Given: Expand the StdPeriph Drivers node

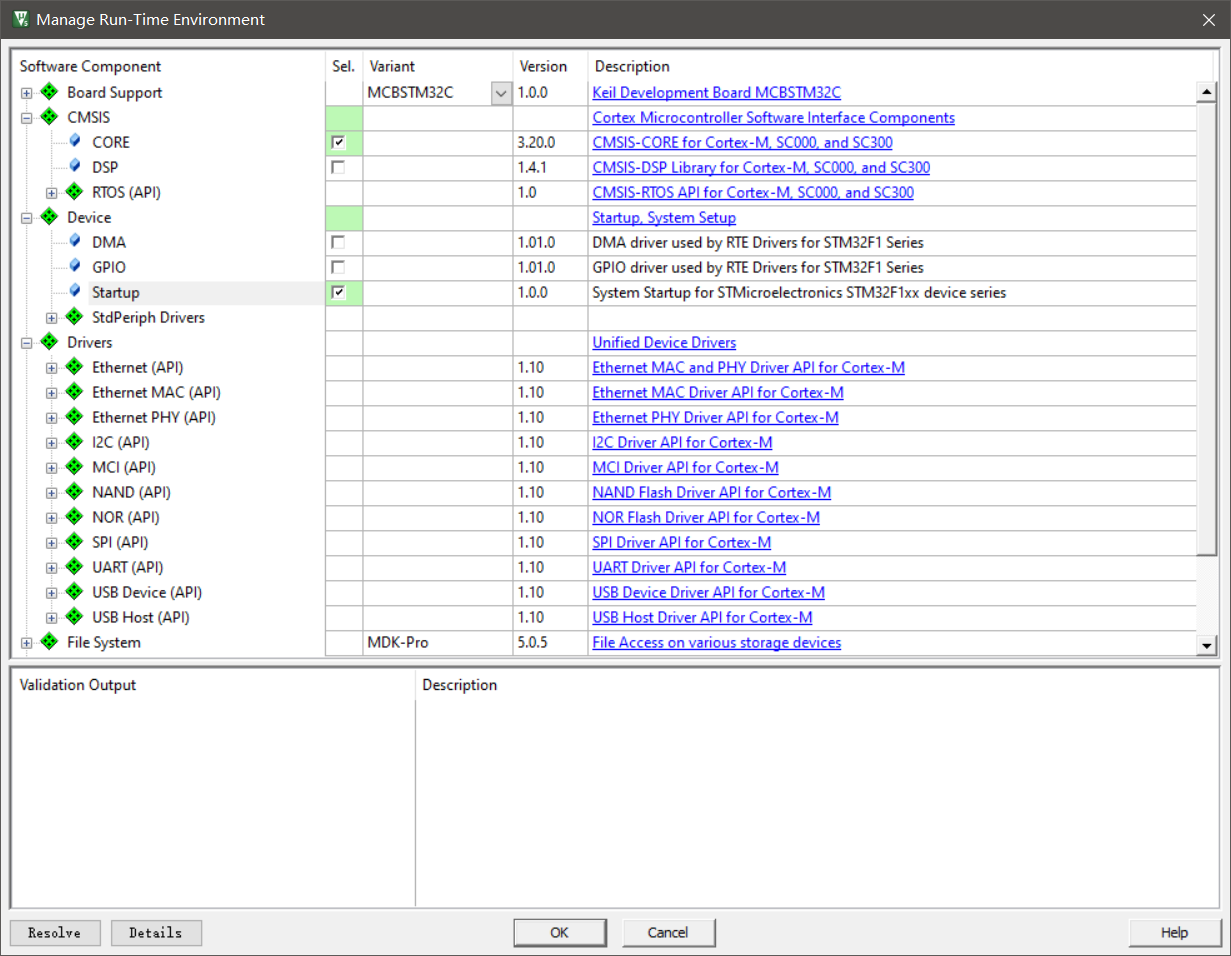Looking at the screenshot, I should (x=51, y=318).
